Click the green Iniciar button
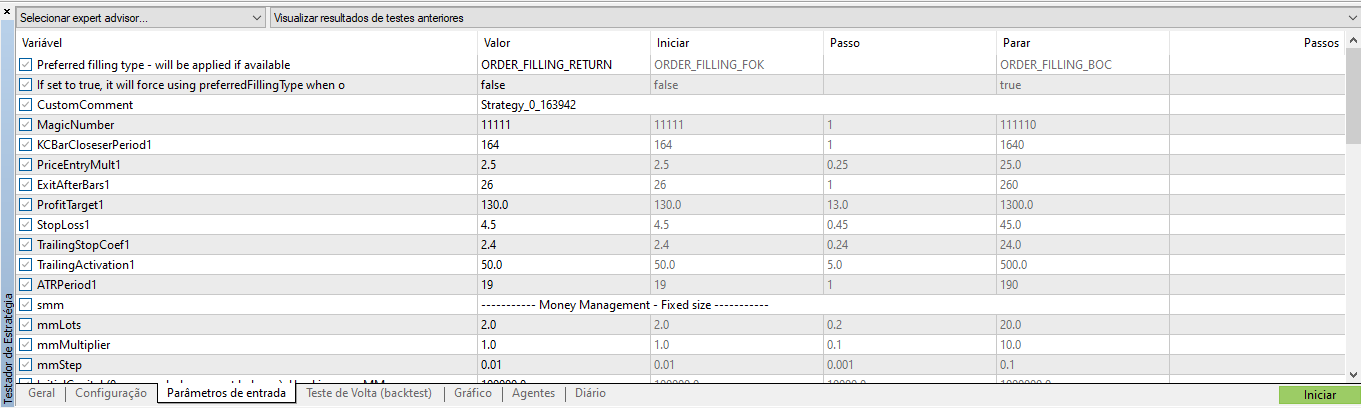Viewport: 1361px width, 408px height. [1319, 395]
